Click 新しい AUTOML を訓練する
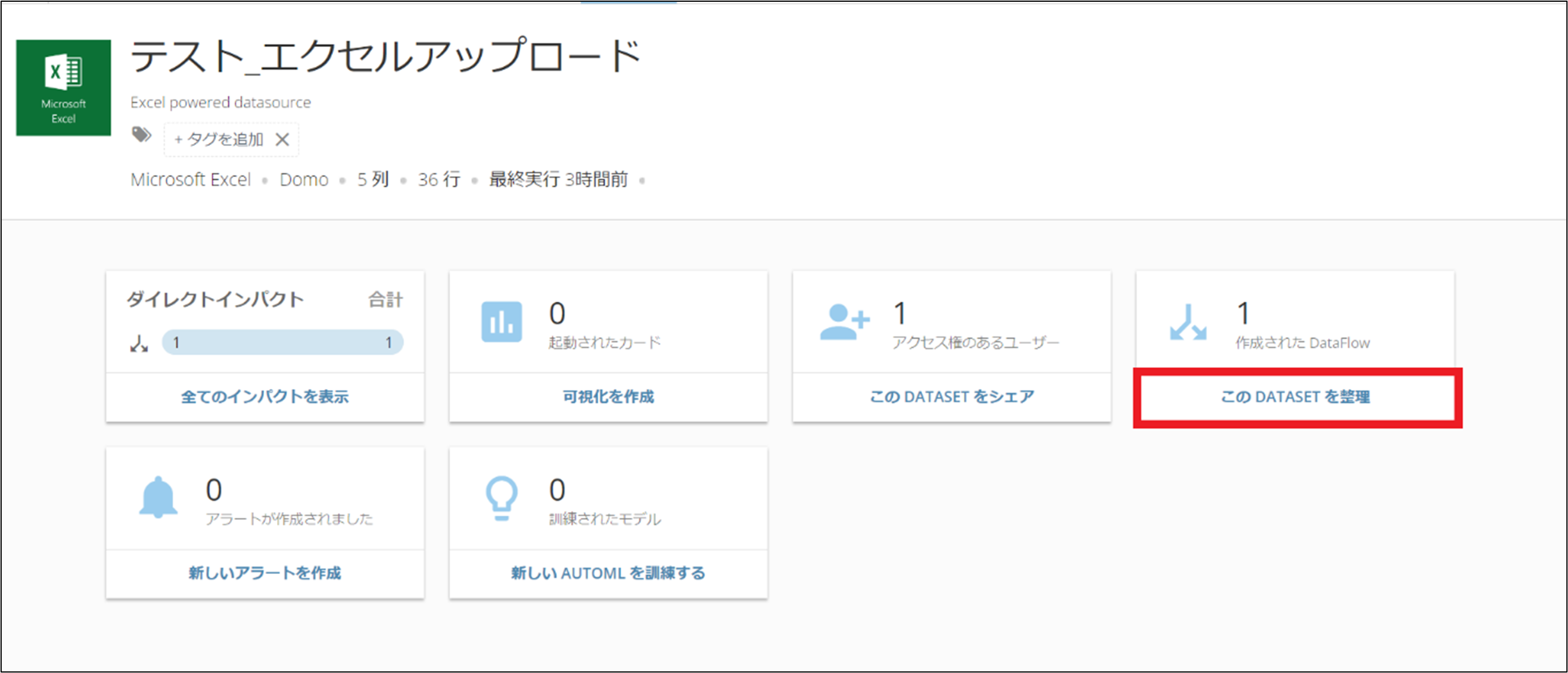This screenshot has width=1568, height=673. (x=608, y=573)
